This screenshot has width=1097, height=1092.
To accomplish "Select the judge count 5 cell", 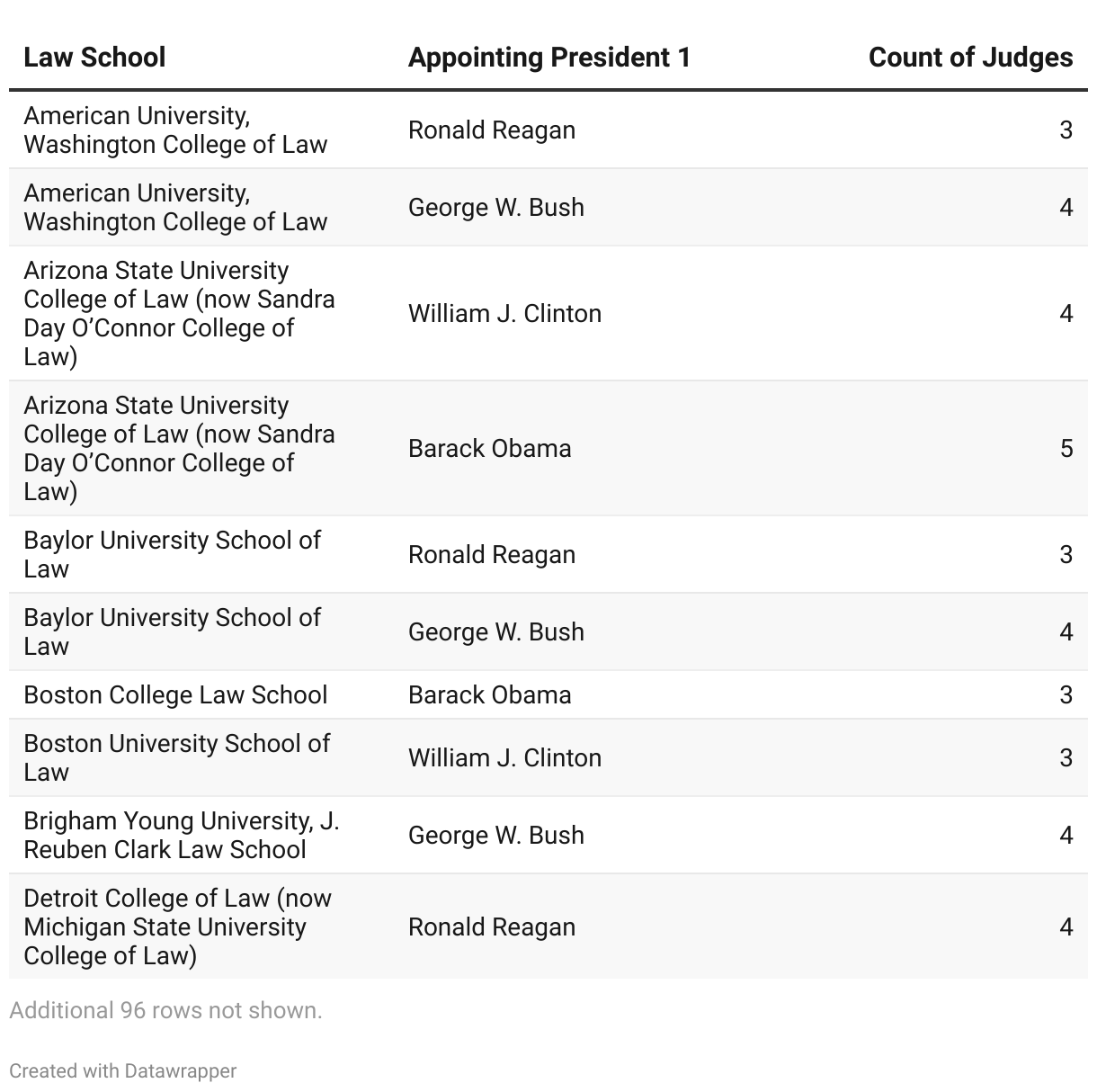I will 1066,448.
